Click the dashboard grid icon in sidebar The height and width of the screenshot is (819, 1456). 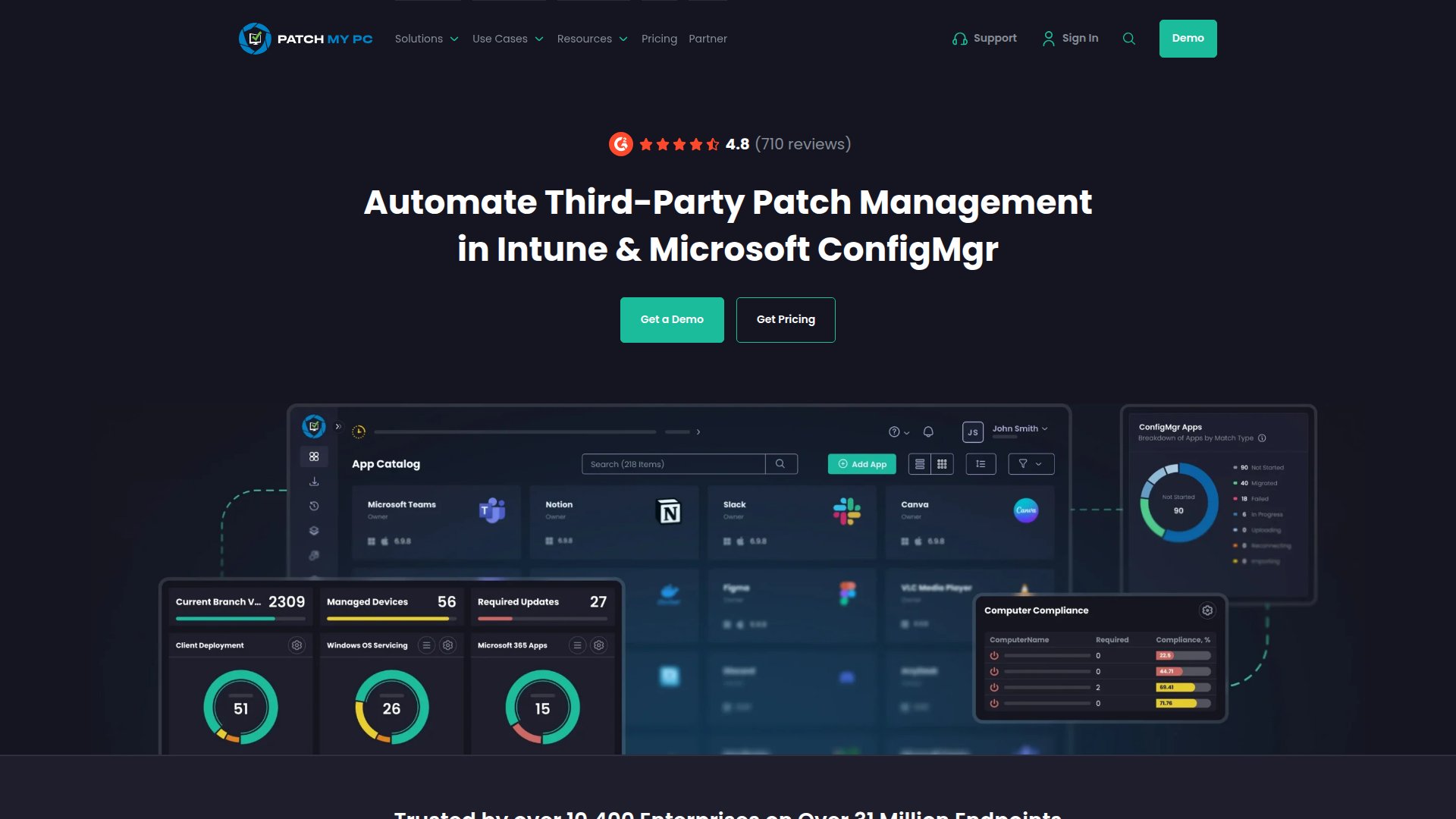click(314, 457)
